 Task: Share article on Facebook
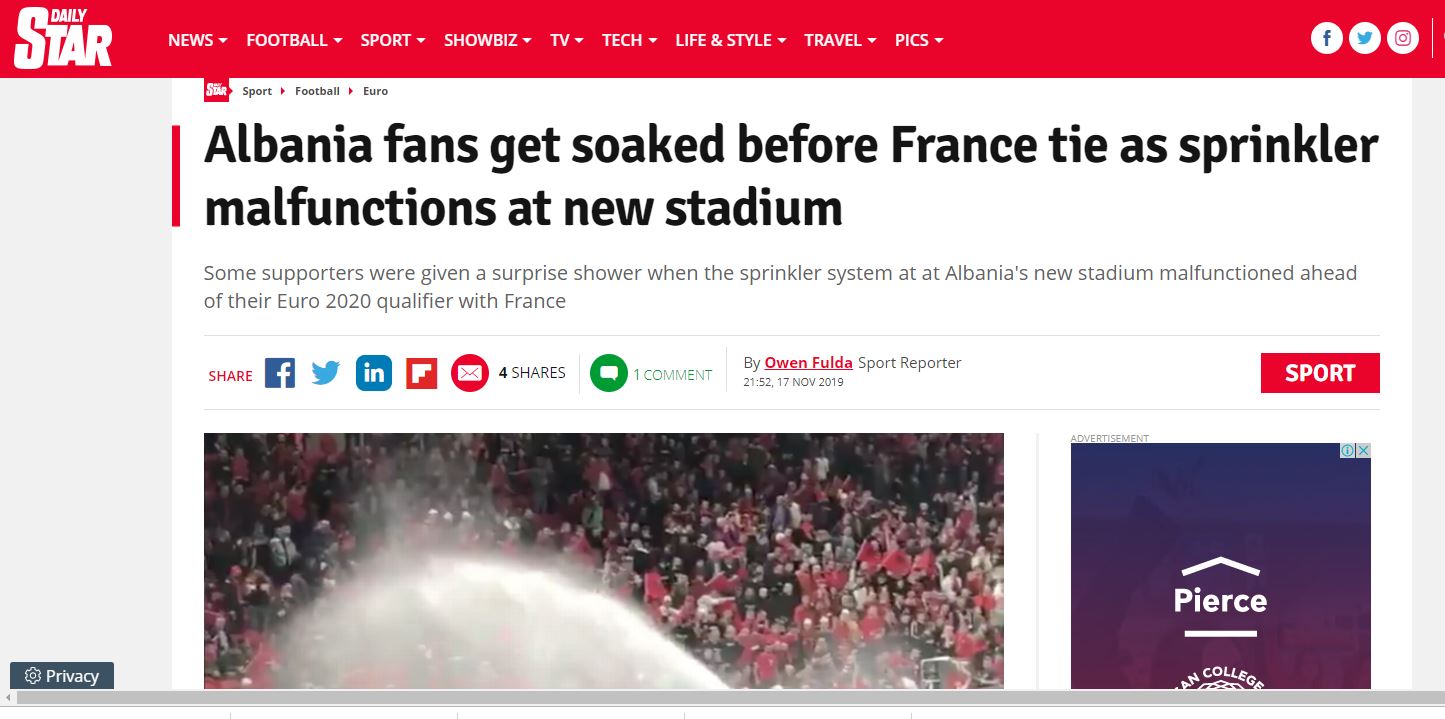[x=280, y=374]
